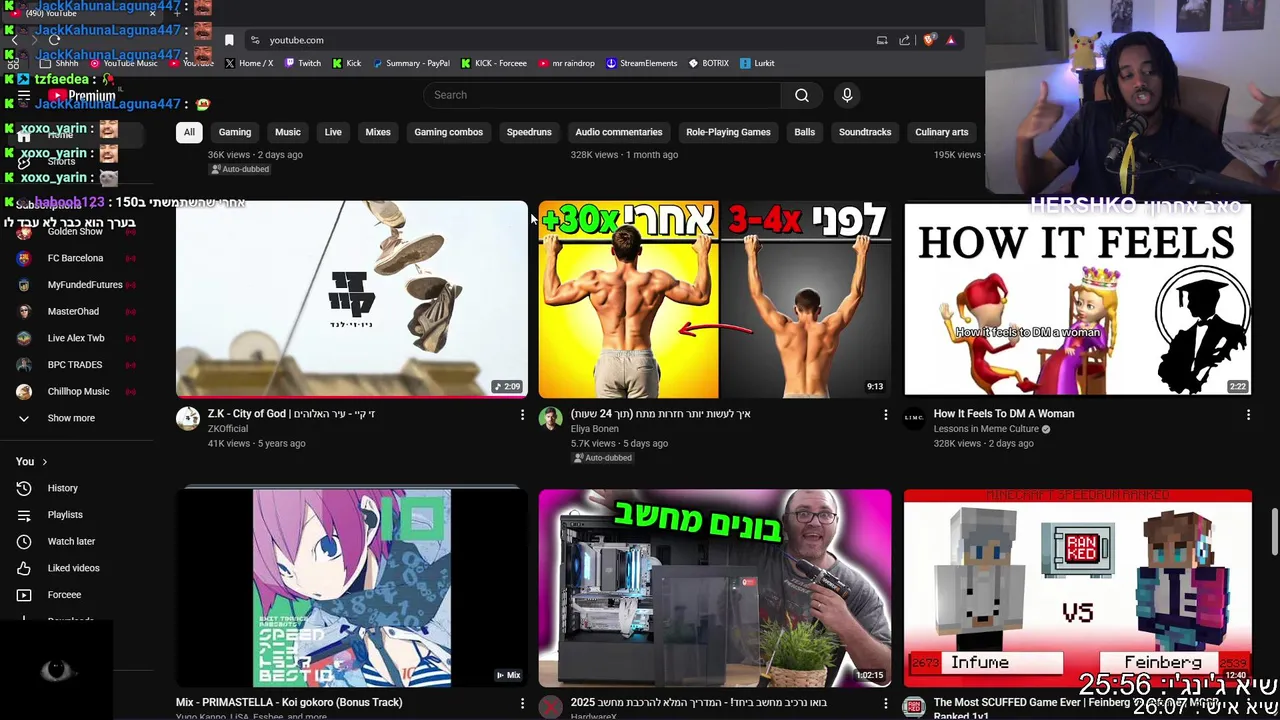Click title How It Feels To DM A Woman
The height and width of the screenshot is (720, 1280).
click(x=1004, y=413)
